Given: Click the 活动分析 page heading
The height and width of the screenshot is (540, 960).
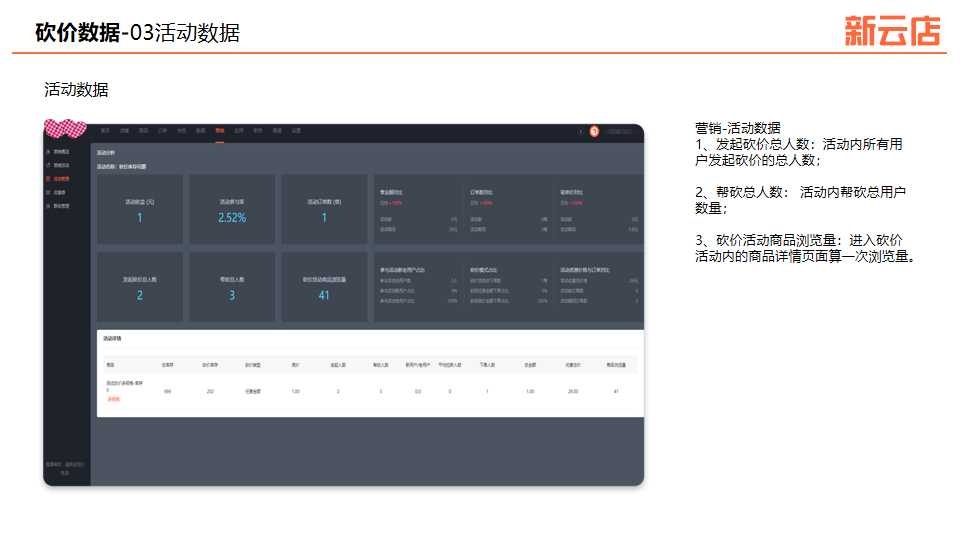Looking at the screenshot, I should point(105,152).
